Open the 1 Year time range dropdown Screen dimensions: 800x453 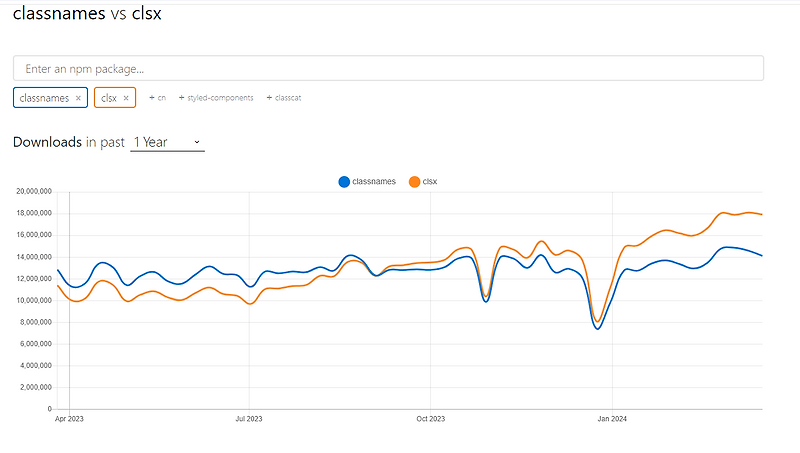tap(167, 142)
